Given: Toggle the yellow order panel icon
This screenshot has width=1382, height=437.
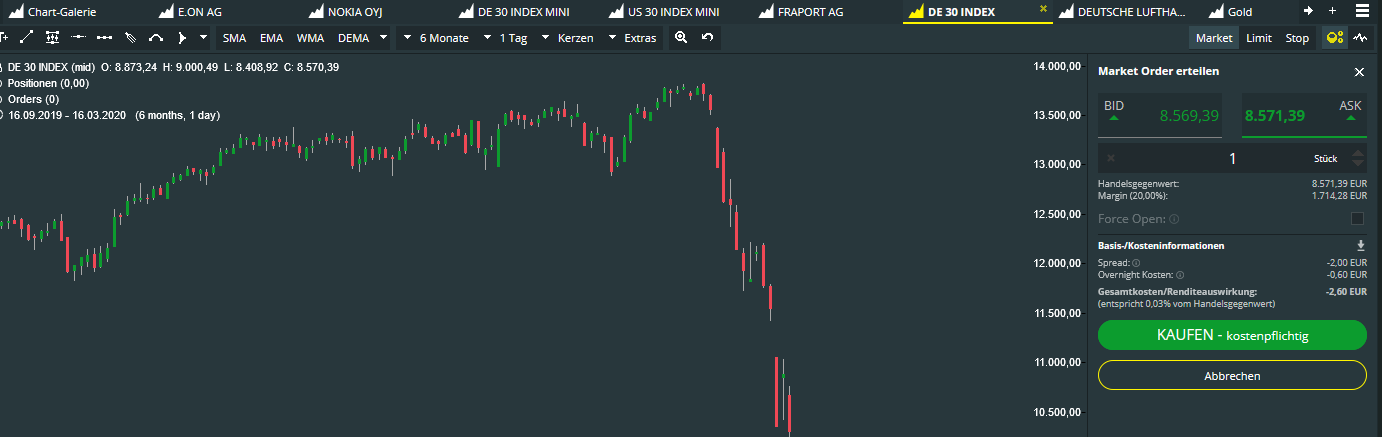Looking at the screenshot, I should point(1334,38).
